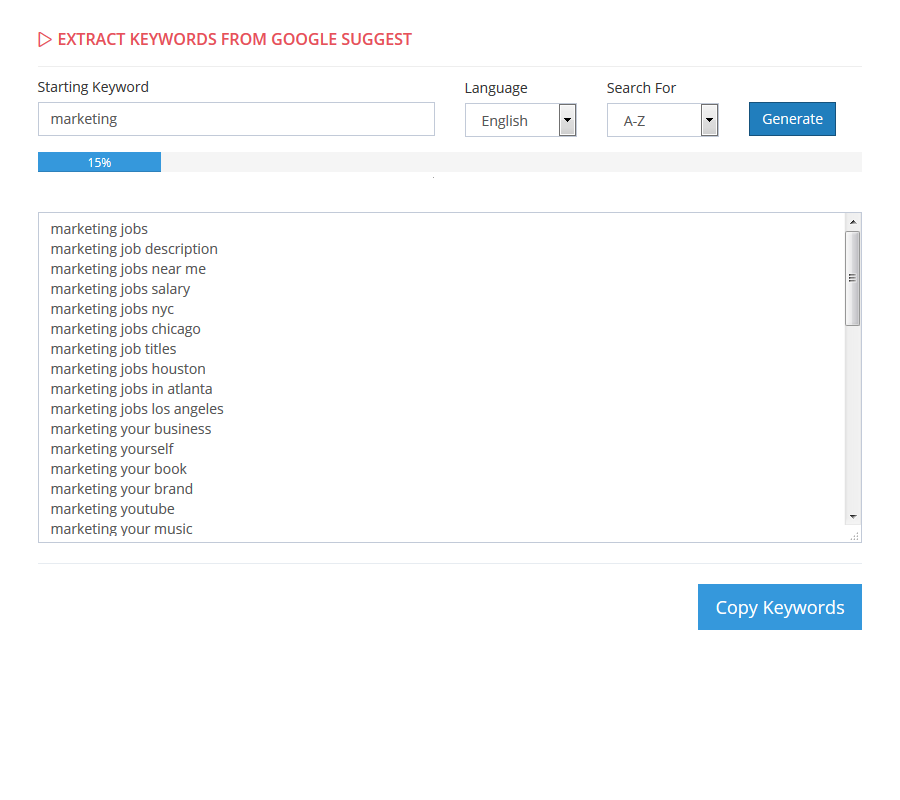
Task: Click the scrollbar up arrow in keyword list
Action: coord(853,222)
